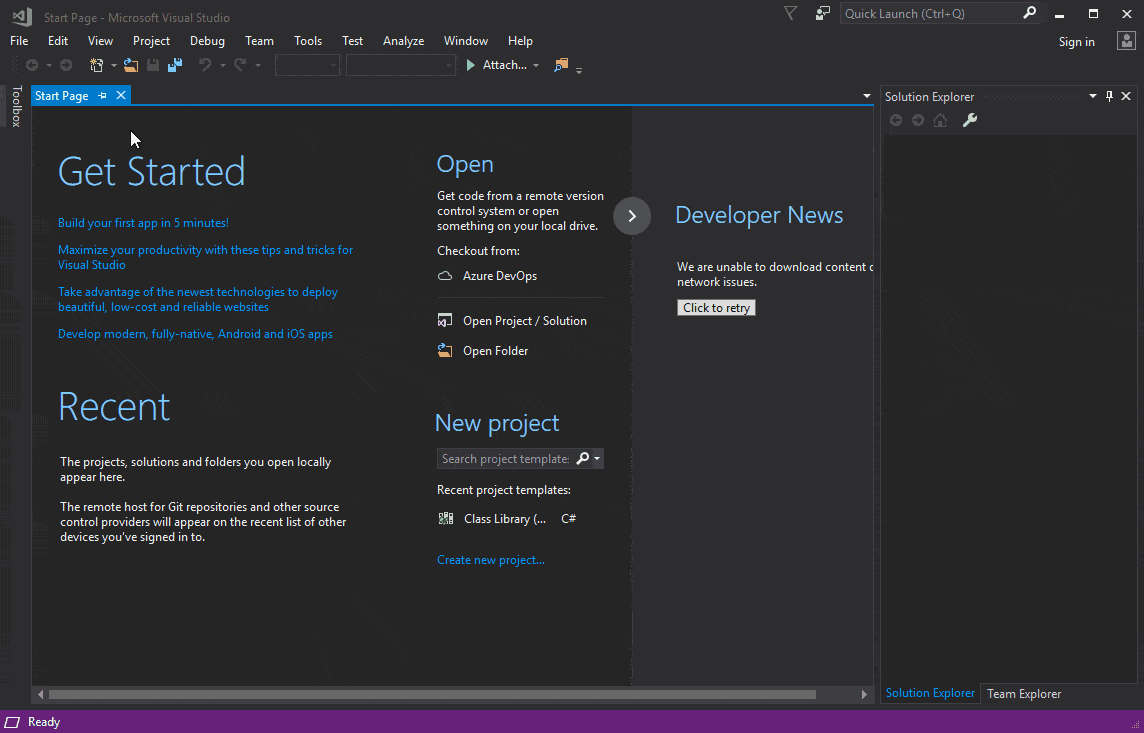Click the status bar window icon near Ready
The height and width of the screenshot is (733, 1144).
[x=12, y=722]
